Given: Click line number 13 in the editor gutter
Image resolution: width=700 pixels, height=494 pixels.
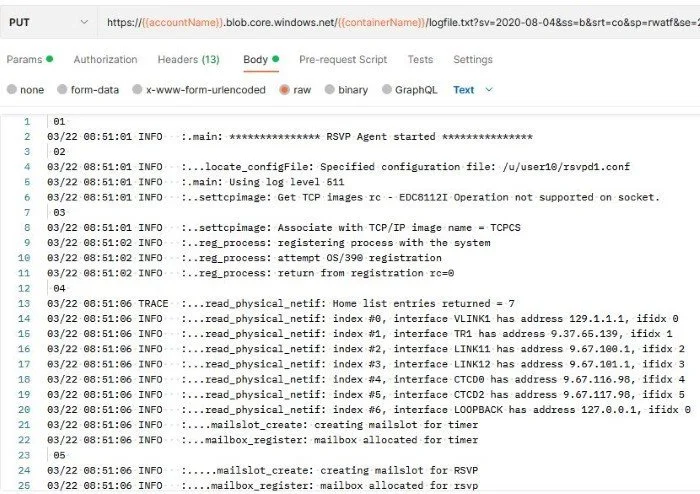Looking at the screenshot, I should (26, 303).
